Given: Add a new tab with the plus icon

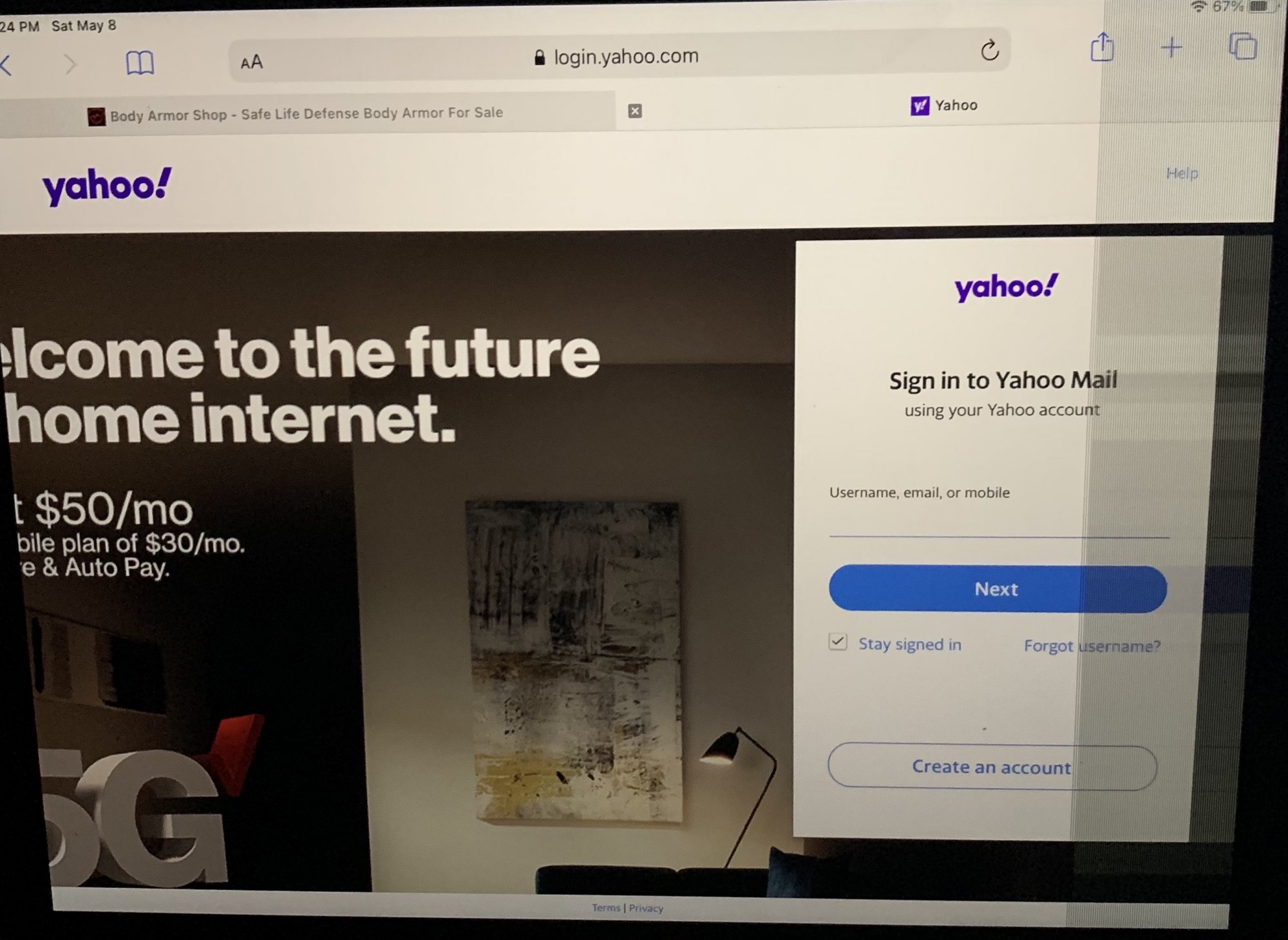Looking at the screenshot, I should coord(1171,47).
